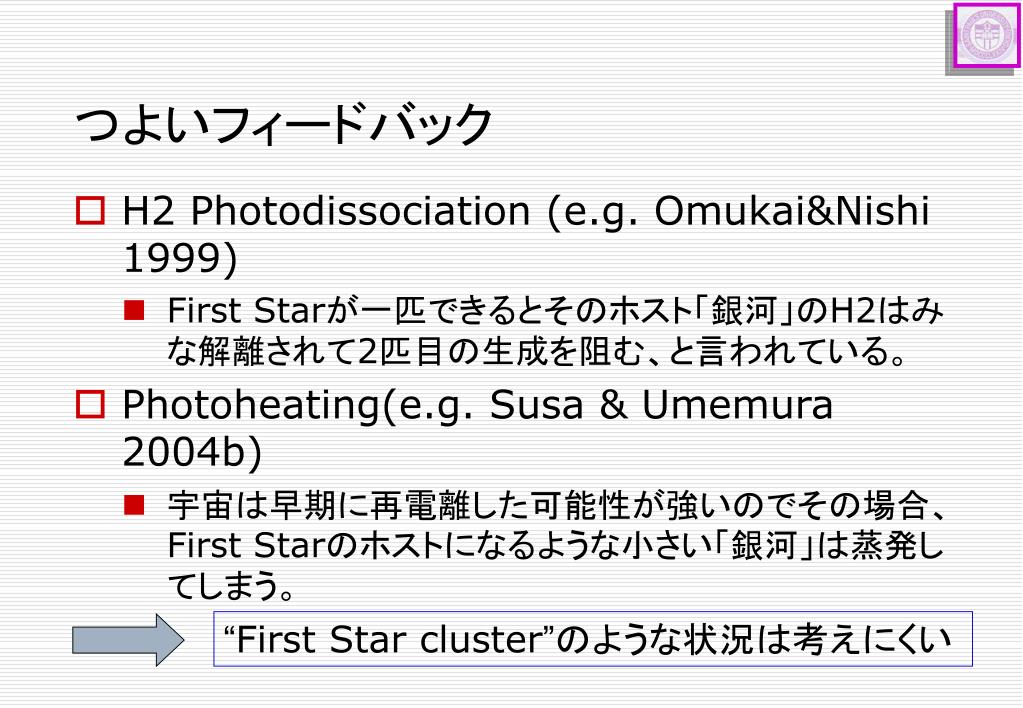Click the year 1999) text
1023x708 pixels.
tap(180, 258)
